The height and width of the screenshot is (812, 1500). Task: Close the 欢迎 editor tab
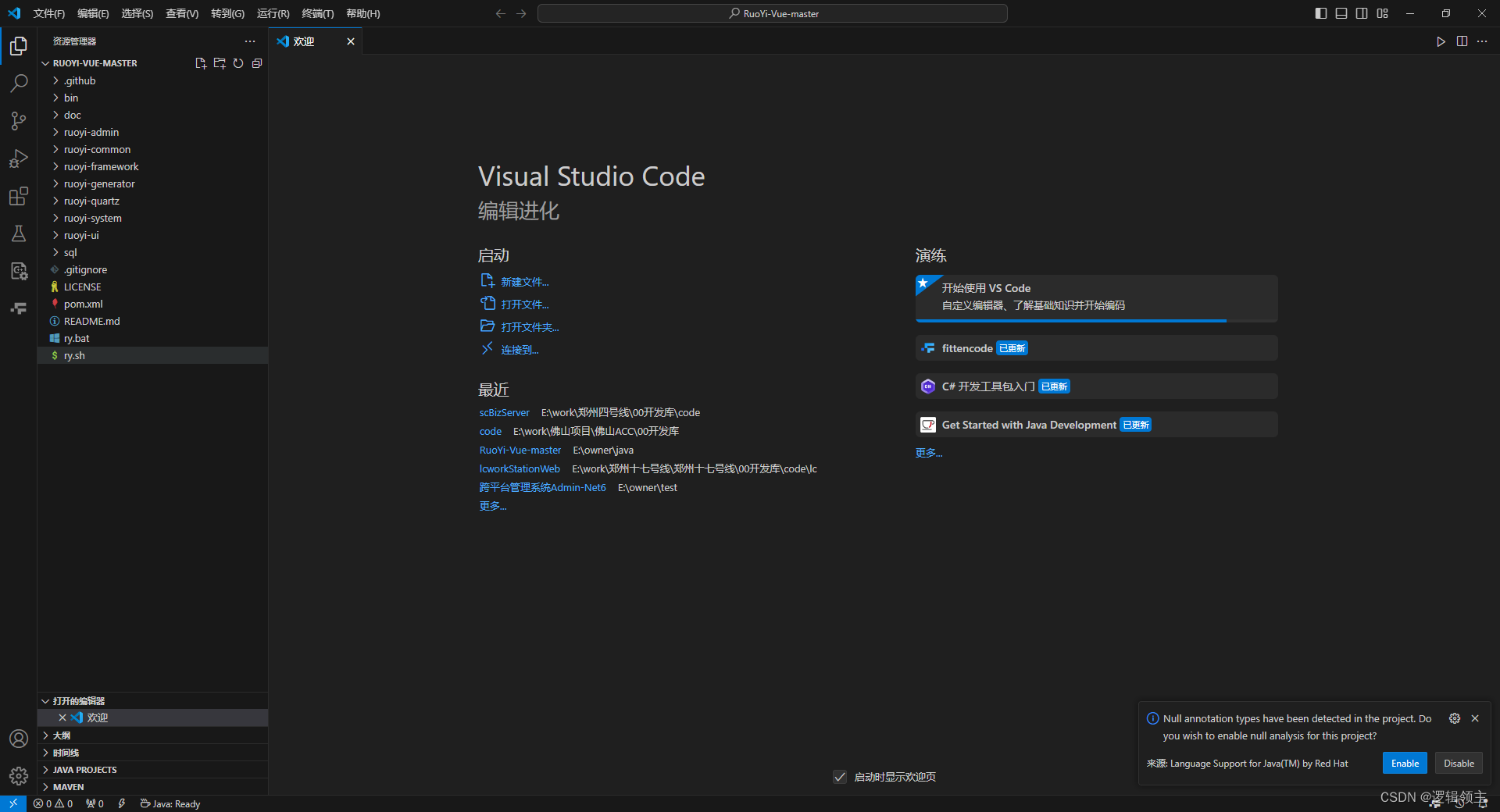[x=351, y=41]
